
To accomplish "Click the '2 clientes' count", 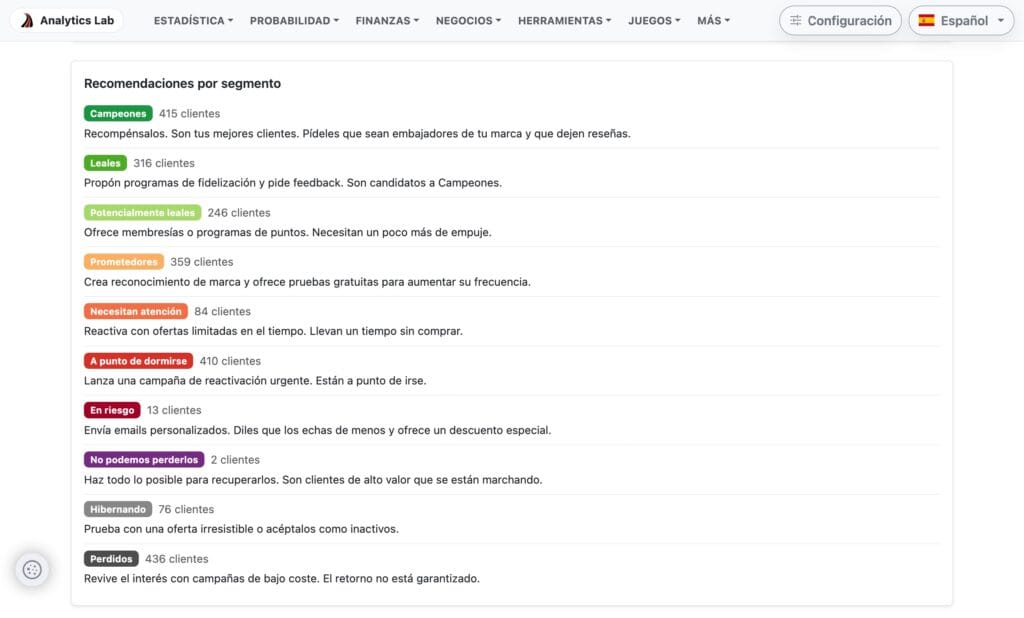I will click(x=235, y=460).
